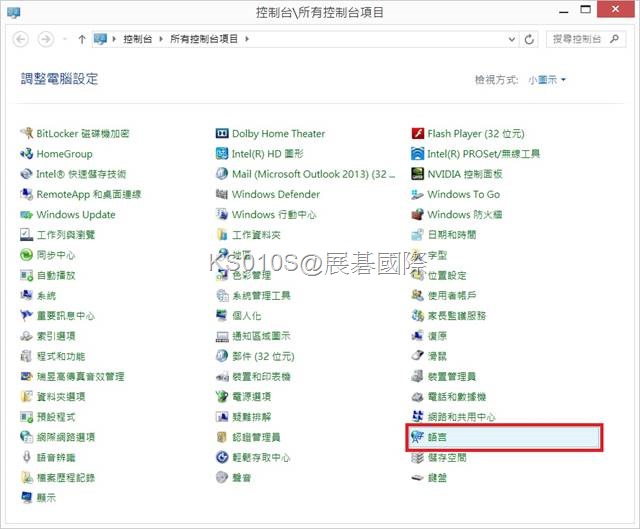Viewport: 640px width, 529px height.
Task: Expand the chevron after 控制台 breadcrumb
Action: click(161, 39)
